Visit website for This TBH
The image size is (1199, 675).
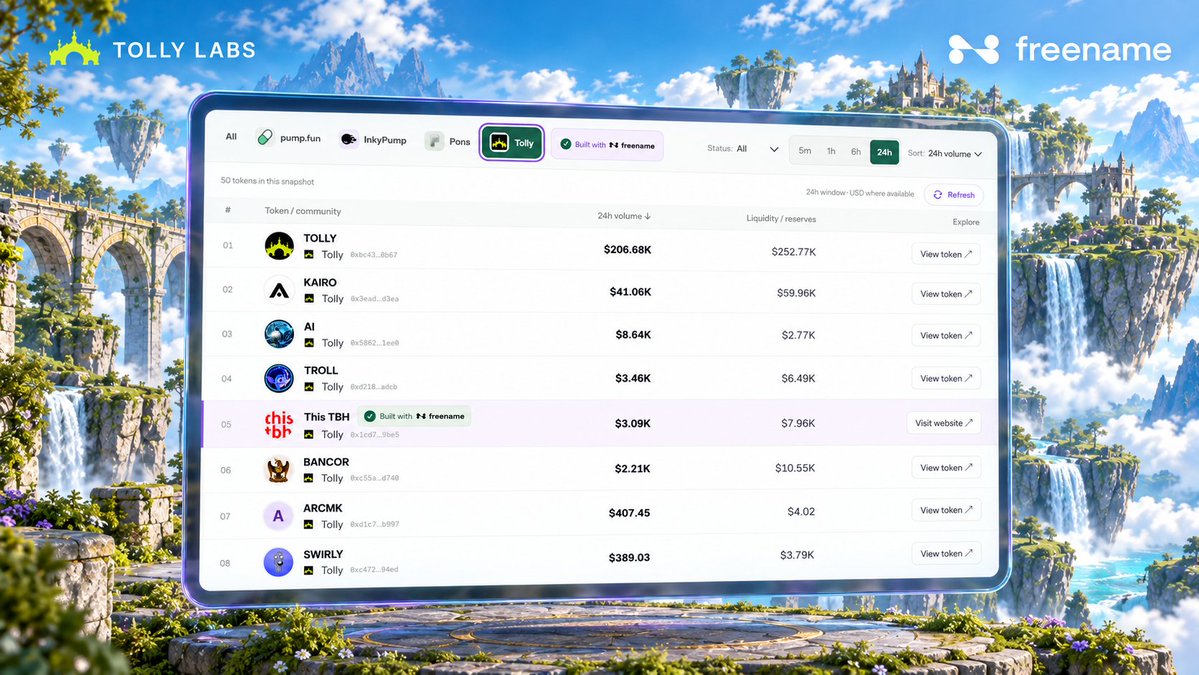coord(944,423)
